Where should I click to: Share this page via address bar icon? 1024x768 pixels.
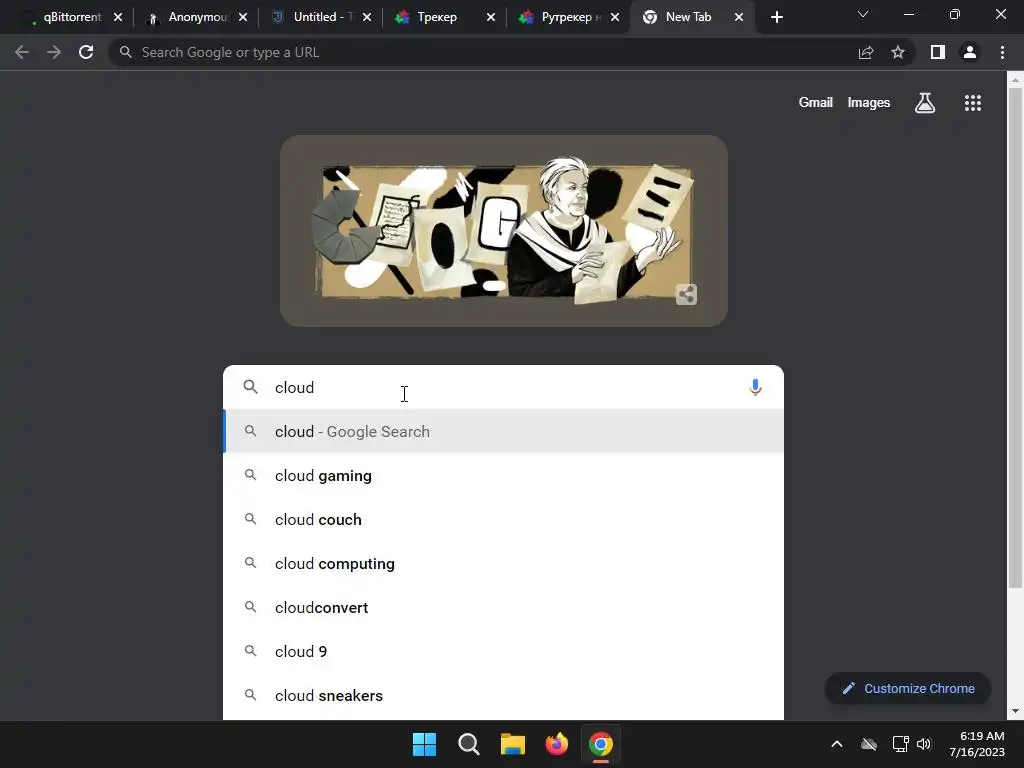[x=866, y=52]
